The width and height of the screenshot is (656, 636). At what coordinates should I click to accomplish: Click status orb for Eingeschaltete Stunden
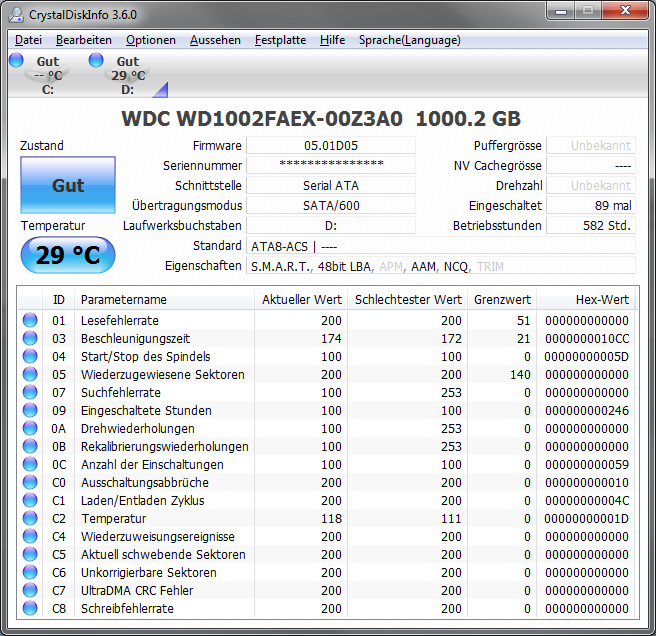point(30,410)
